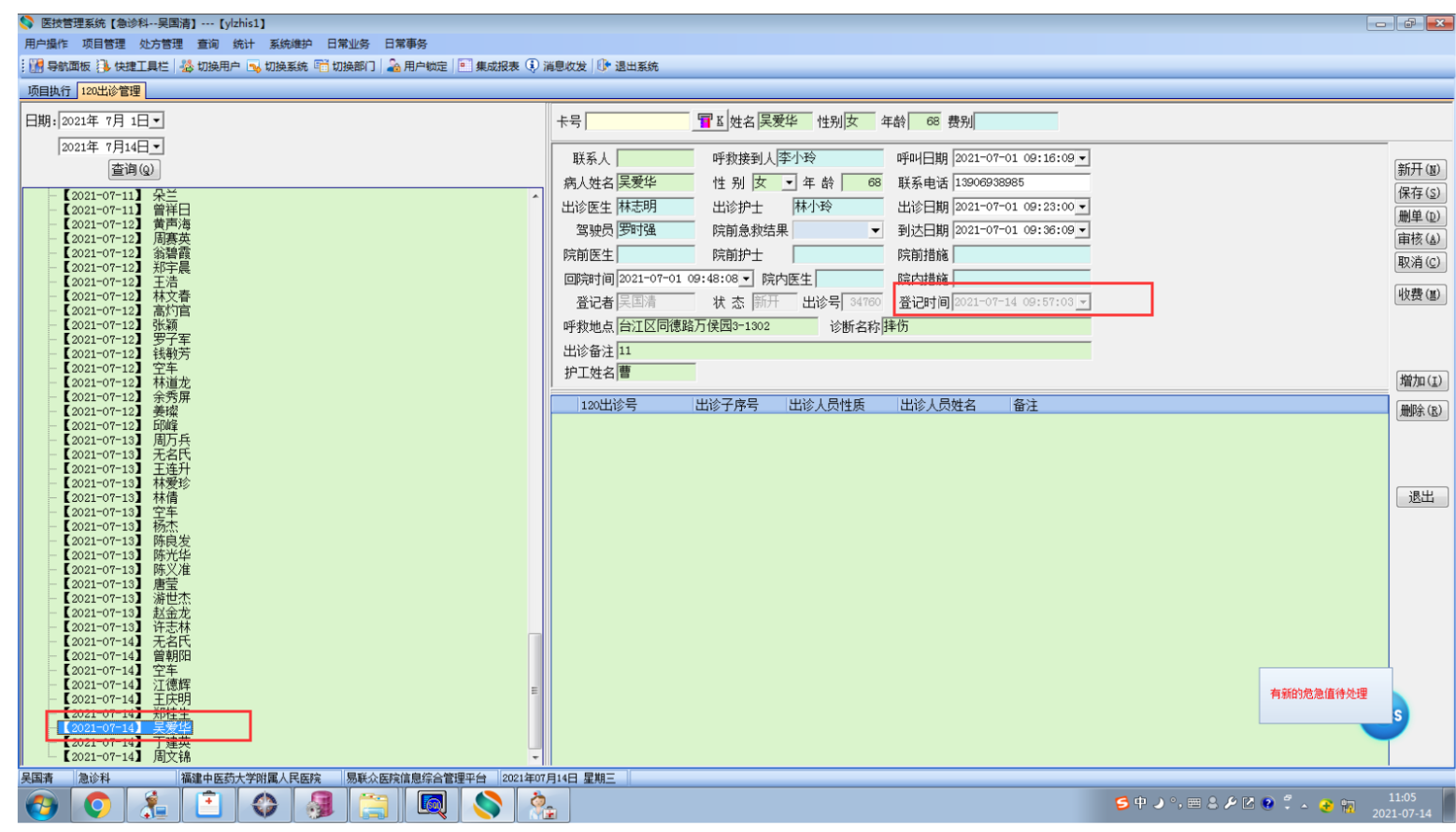Click the patient list scrollbar up arrow

[535, 195]
